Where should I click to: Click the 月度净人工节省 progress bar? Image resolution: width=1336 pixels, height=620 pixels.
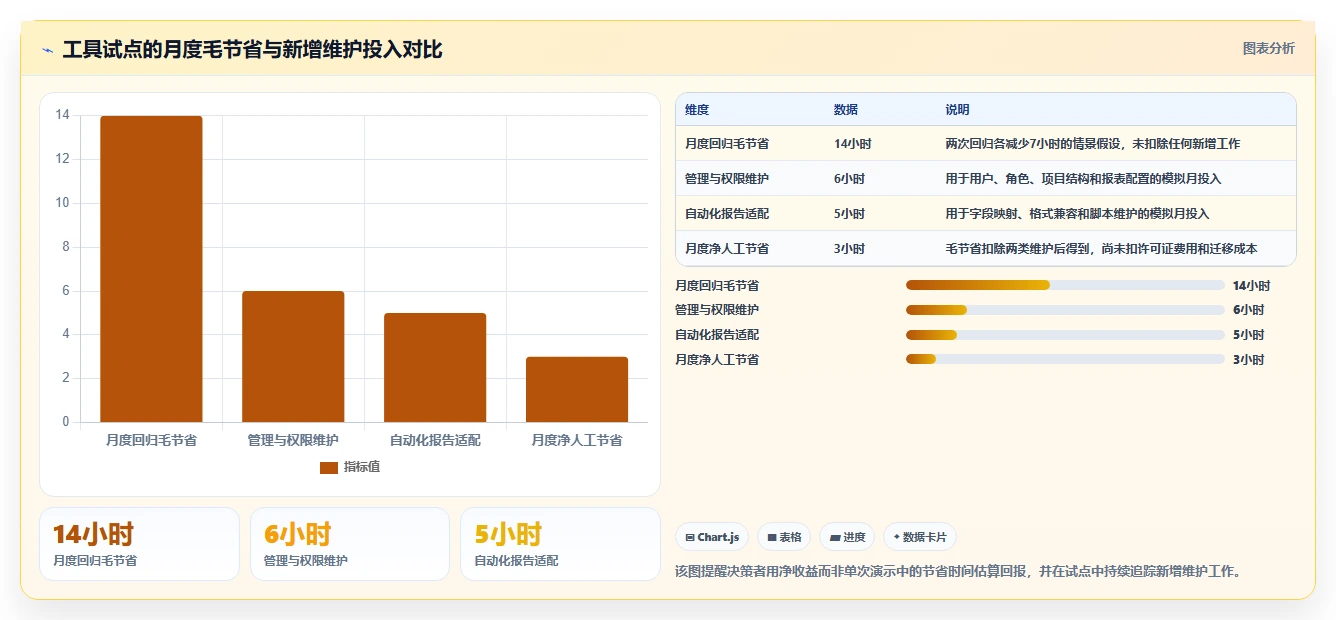click(x=1065, y=359)
